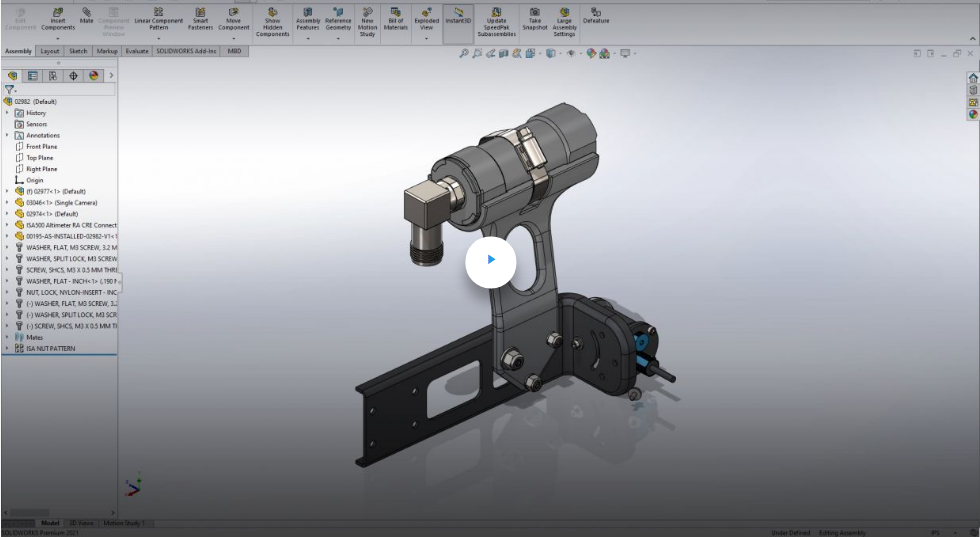The width and height of the screenshot is (980, 537).
Task: Open Appearances color ball in right task pane
Action: coord(972,114)
